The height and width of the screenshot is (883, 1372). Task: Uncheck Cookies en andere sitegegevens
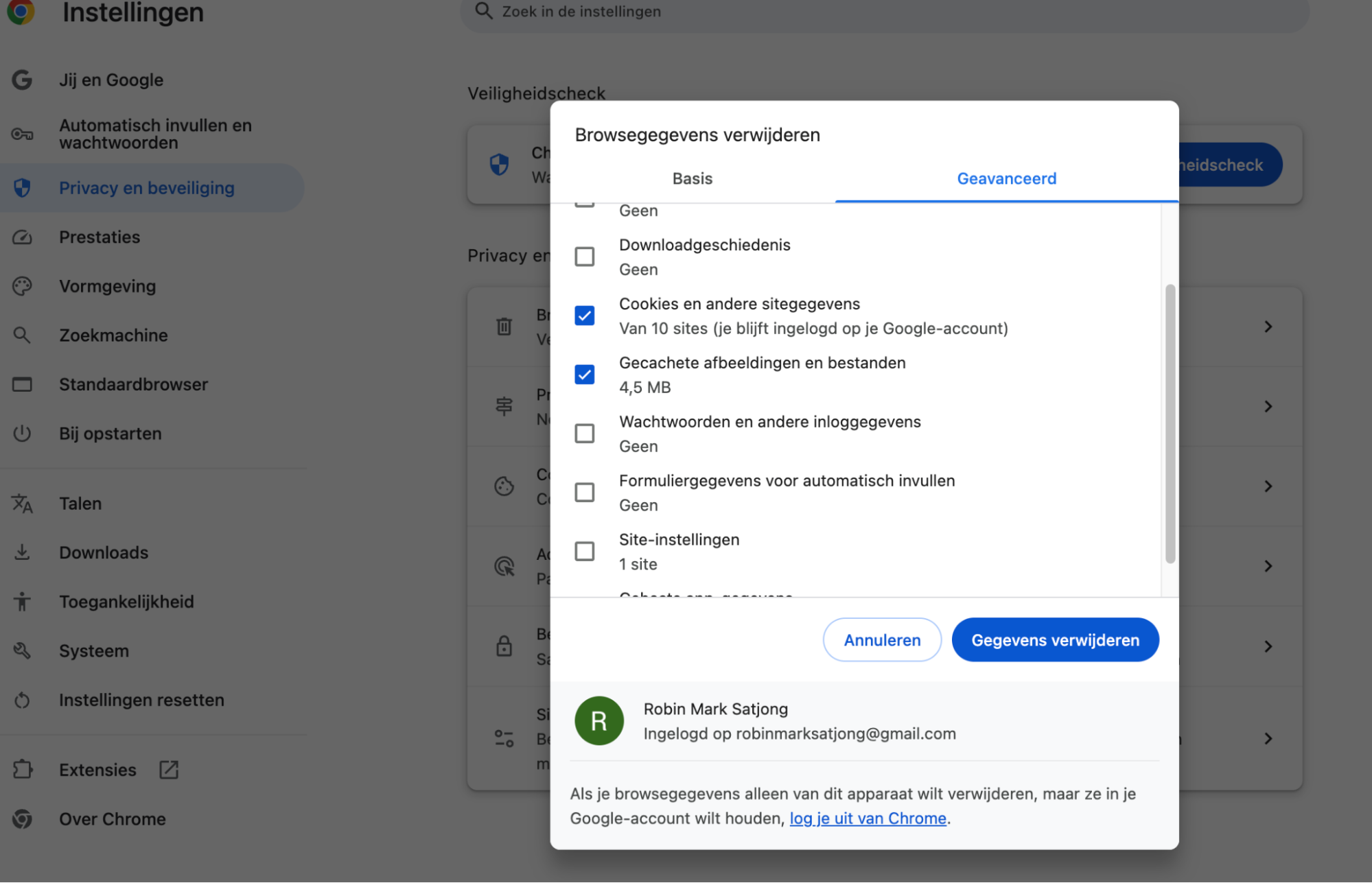(x=585, y=316)
